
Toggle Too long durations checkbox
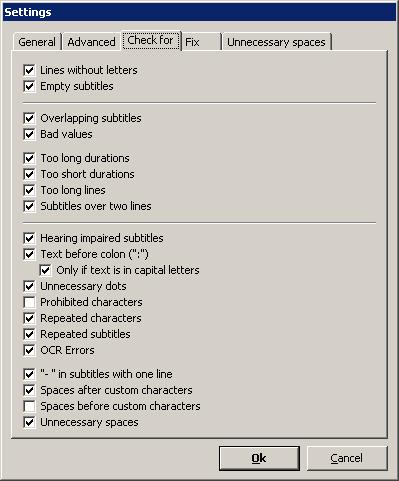29,158
